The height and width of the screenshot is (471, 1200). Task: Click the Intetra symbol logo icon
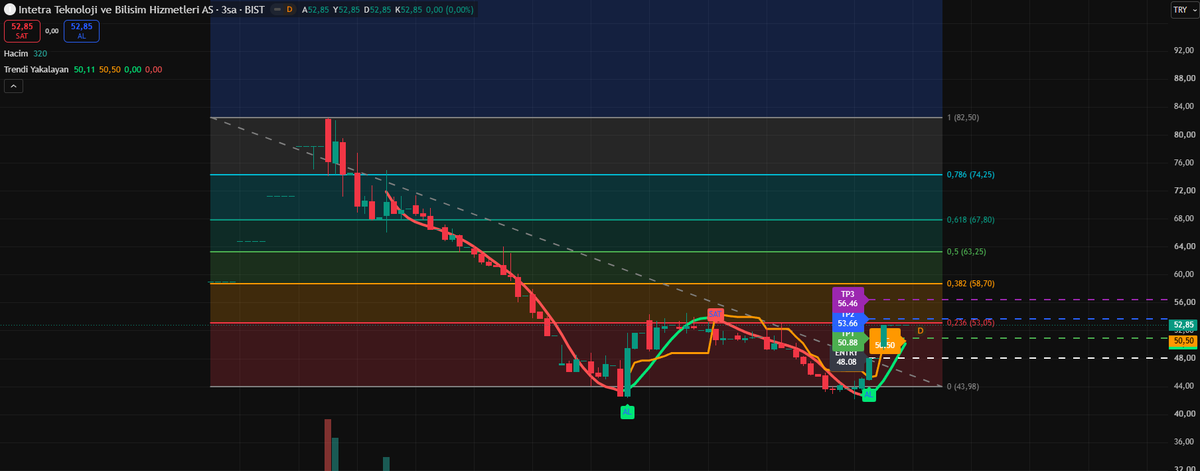(9, 9)
